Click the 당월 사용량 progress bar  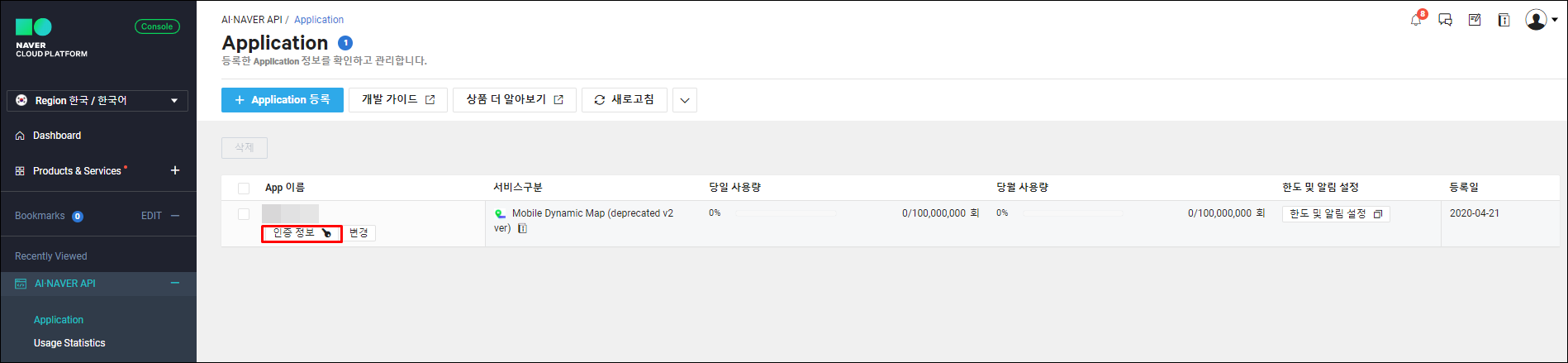click(1072, 213)
